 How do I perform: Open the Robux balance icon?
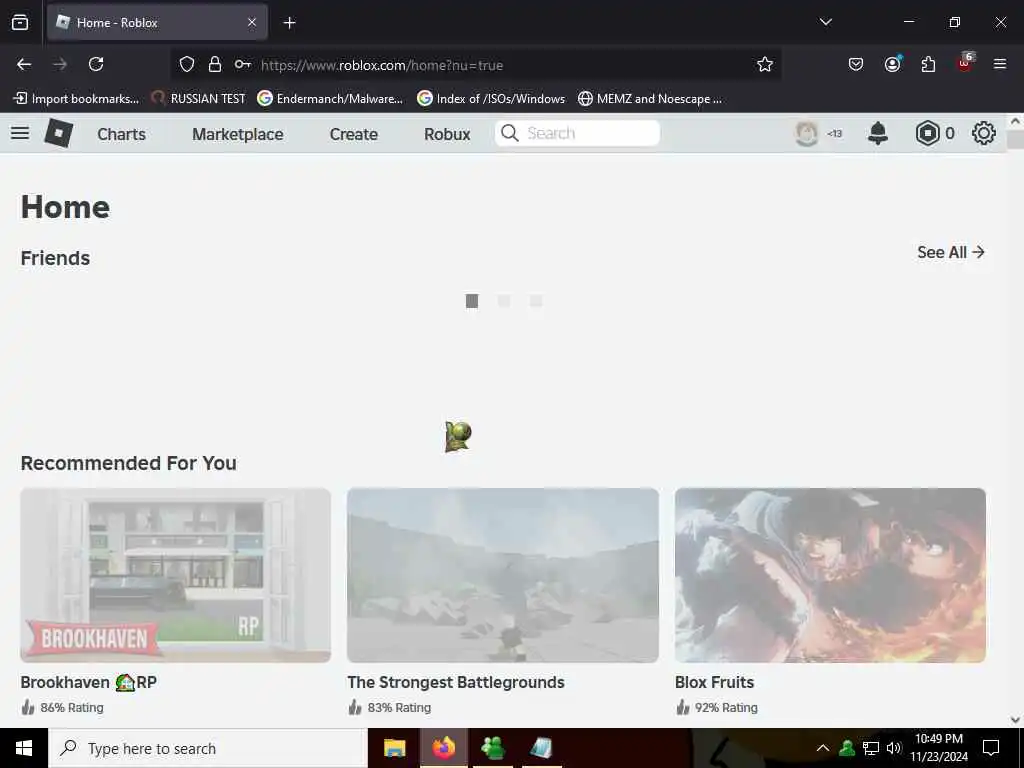pyautogui.click(x=927, y=133)
